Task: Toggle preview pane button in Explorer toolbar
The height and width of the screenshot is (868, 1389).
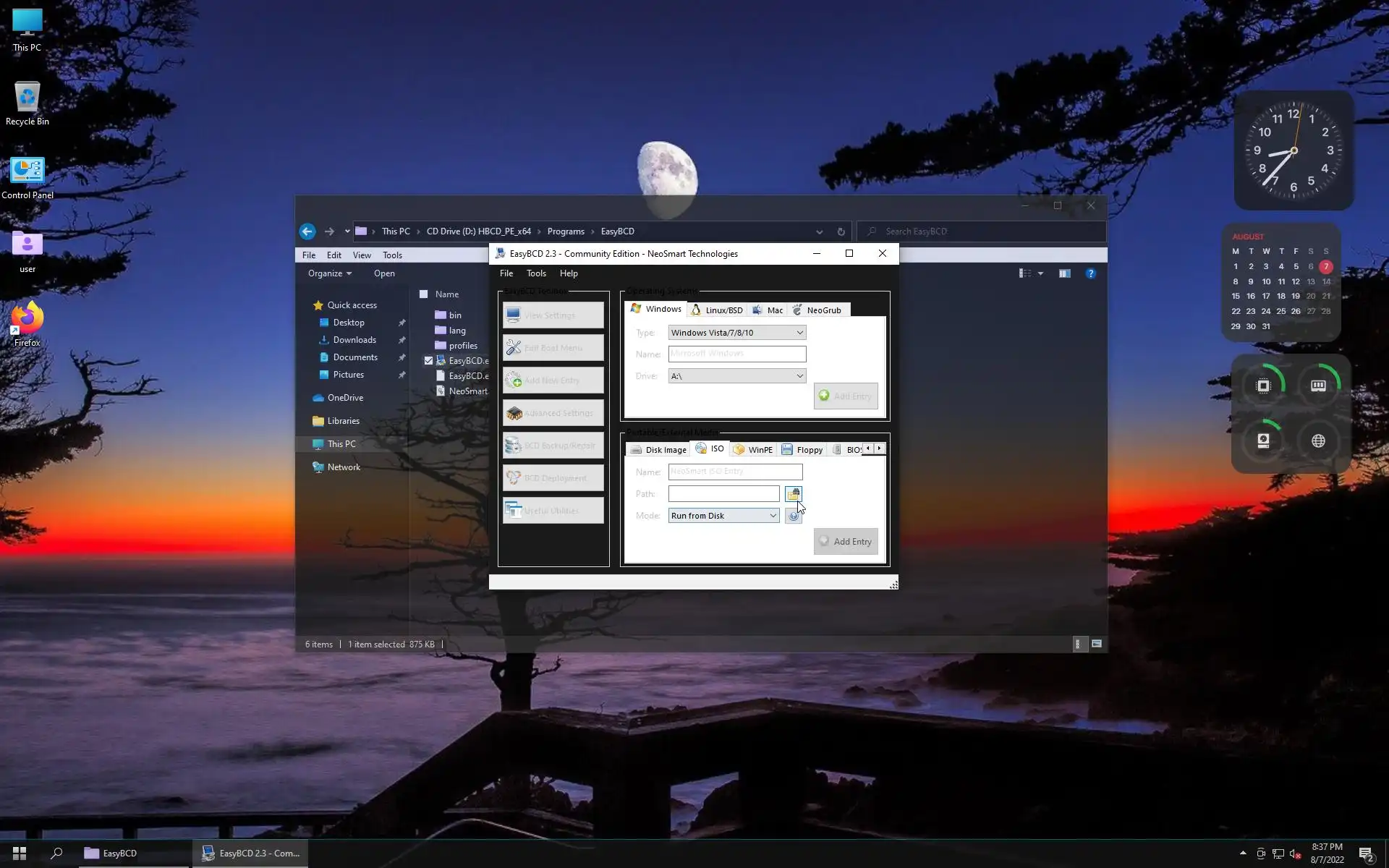Action: coord(1064,273)
